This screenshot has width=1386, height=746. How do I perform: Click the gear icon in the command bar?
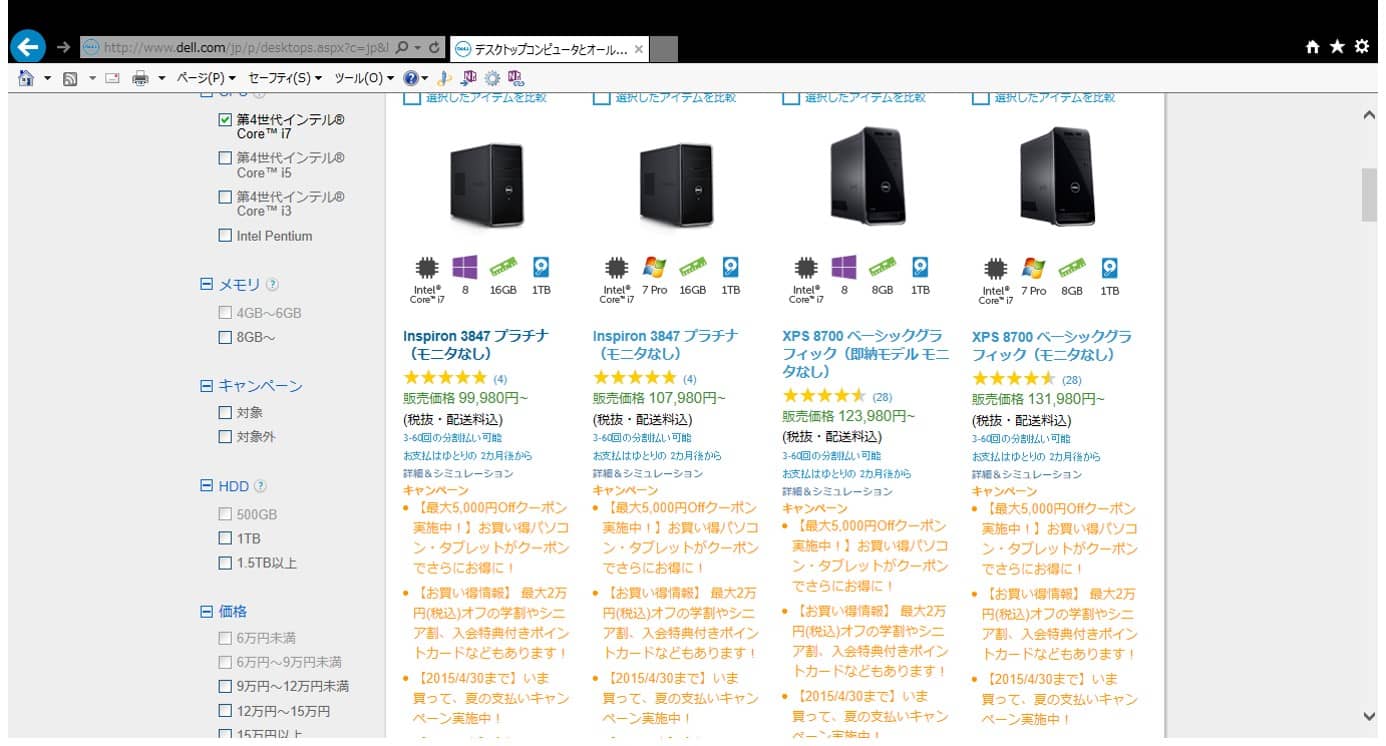(x=492, y=78)
